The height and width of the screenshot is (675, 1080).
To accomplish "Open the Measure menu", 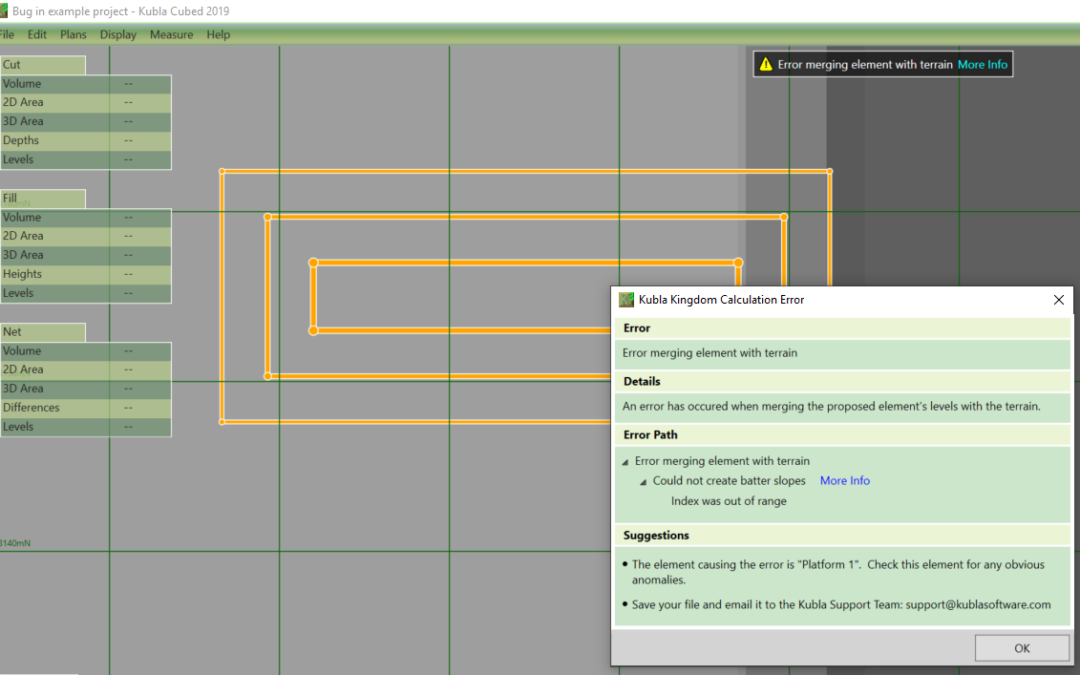I will point(172,34).
